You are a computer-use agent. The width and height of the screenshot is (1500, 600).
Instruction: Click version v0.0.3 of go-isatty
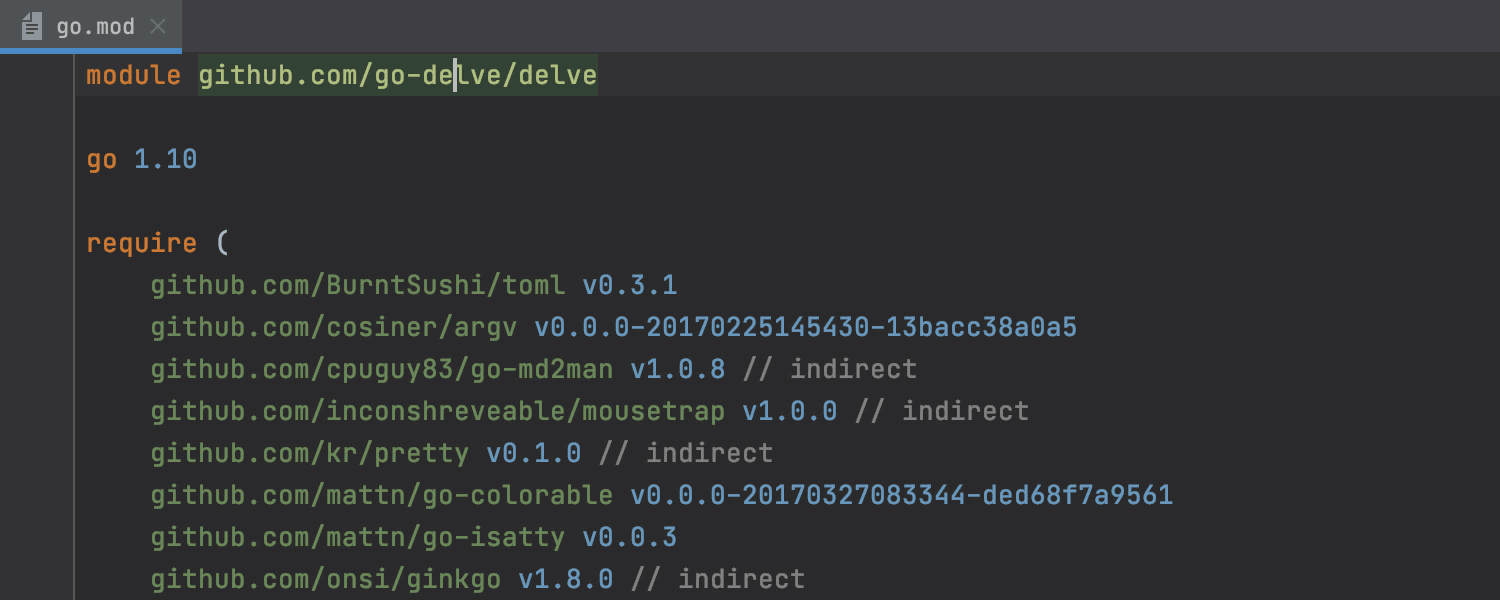630,537
